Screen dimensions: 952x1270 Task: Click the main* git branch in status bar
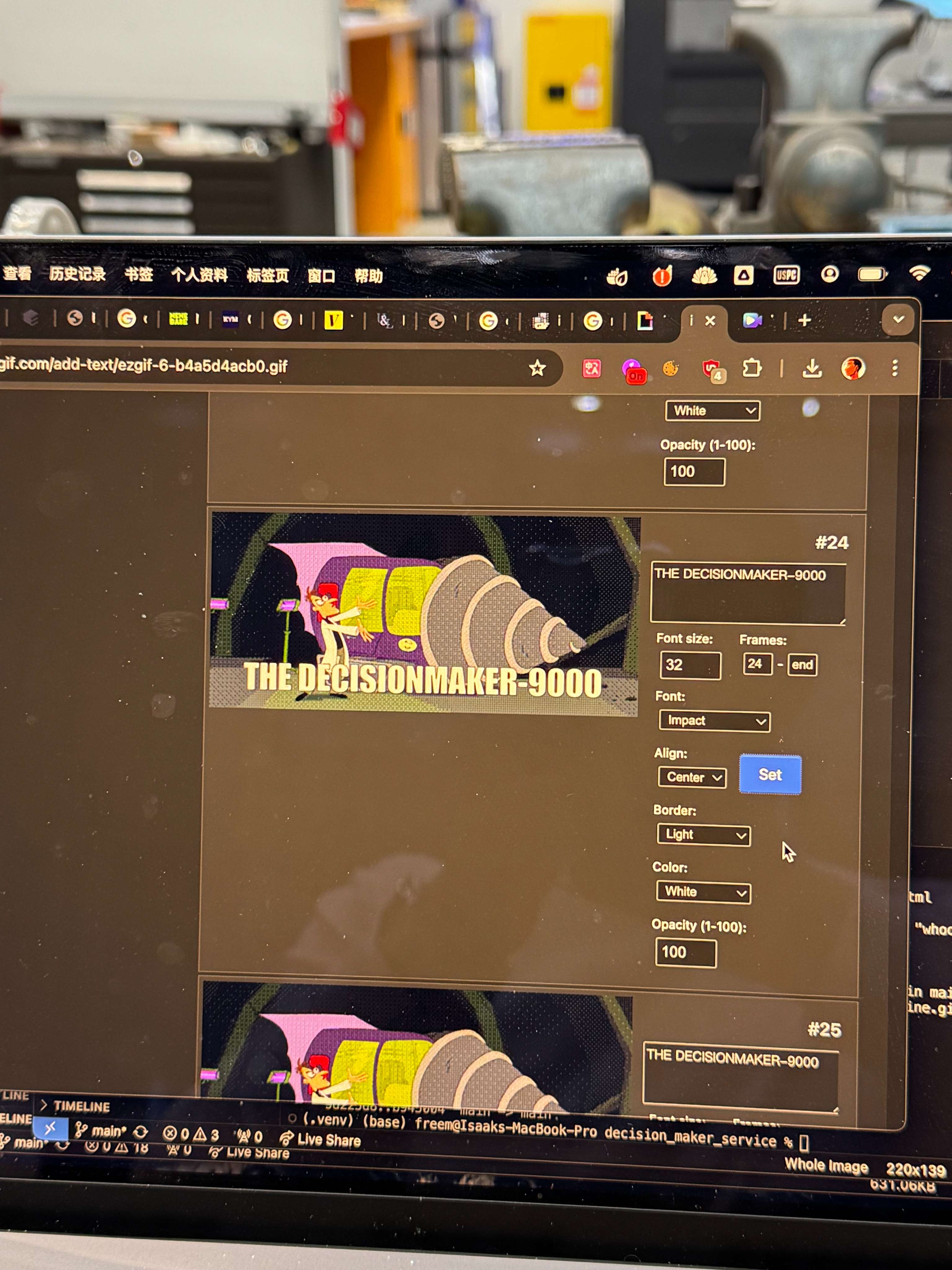click(x=100, y=1131)
